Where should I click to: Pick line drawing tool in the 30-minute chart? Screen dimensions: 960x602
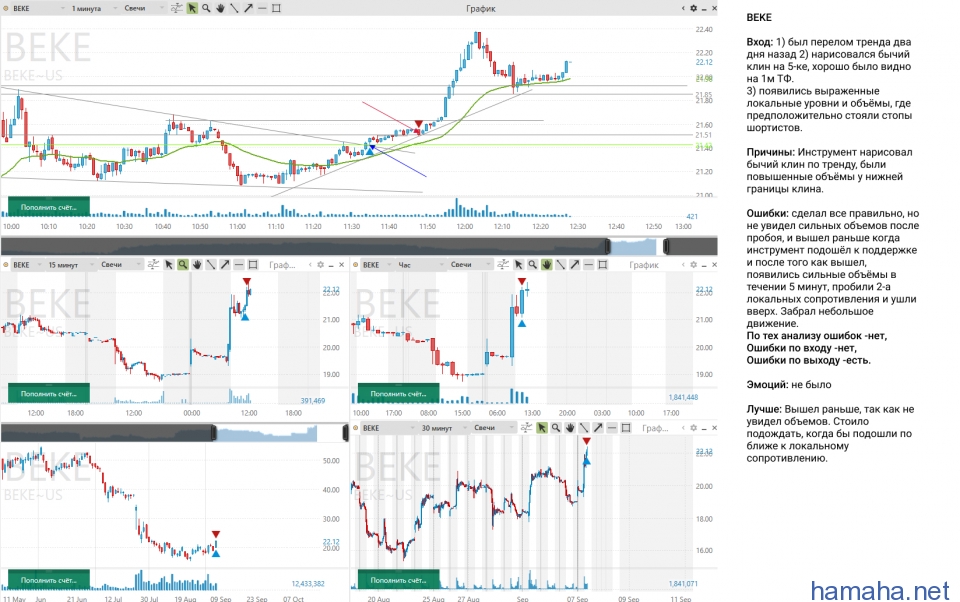[x=584, y=427]
